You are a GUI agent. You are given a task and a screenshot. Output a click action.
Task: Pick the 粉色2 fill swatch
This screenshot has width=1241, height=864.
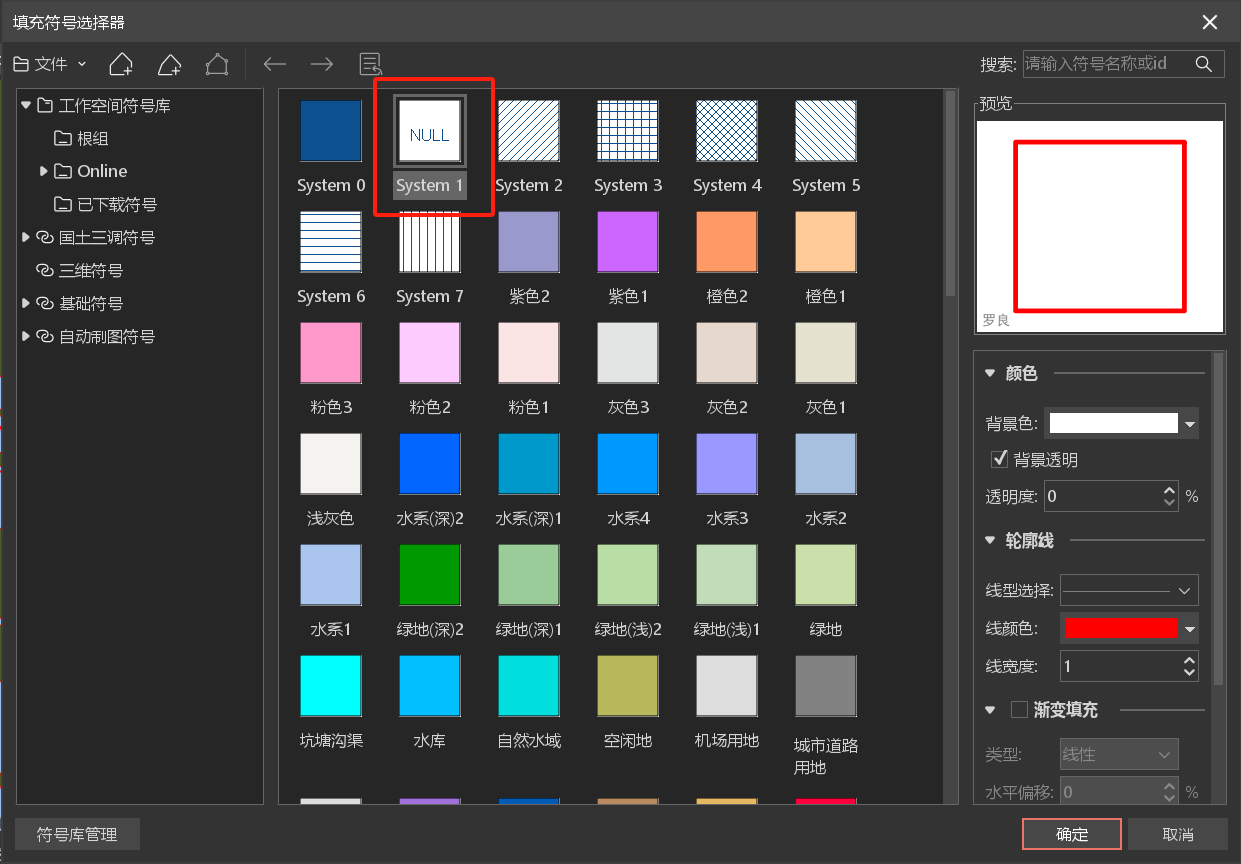(x=430, y=353)
